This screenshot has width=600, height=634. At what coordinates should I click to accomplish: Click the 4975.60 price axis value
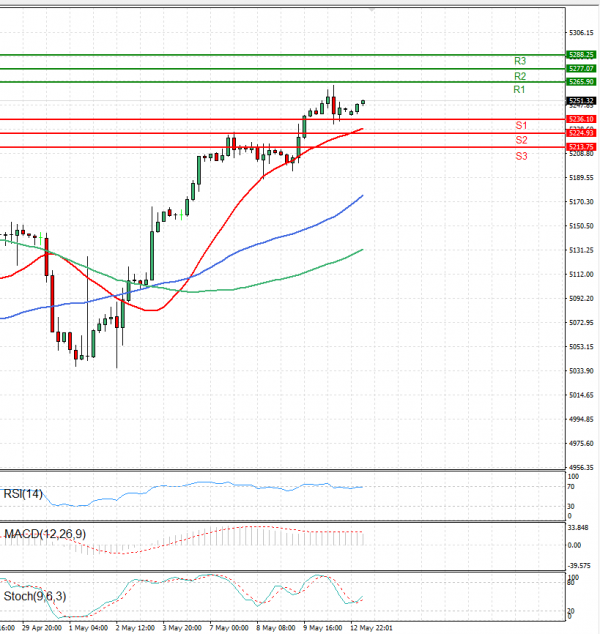pos(581,444)
